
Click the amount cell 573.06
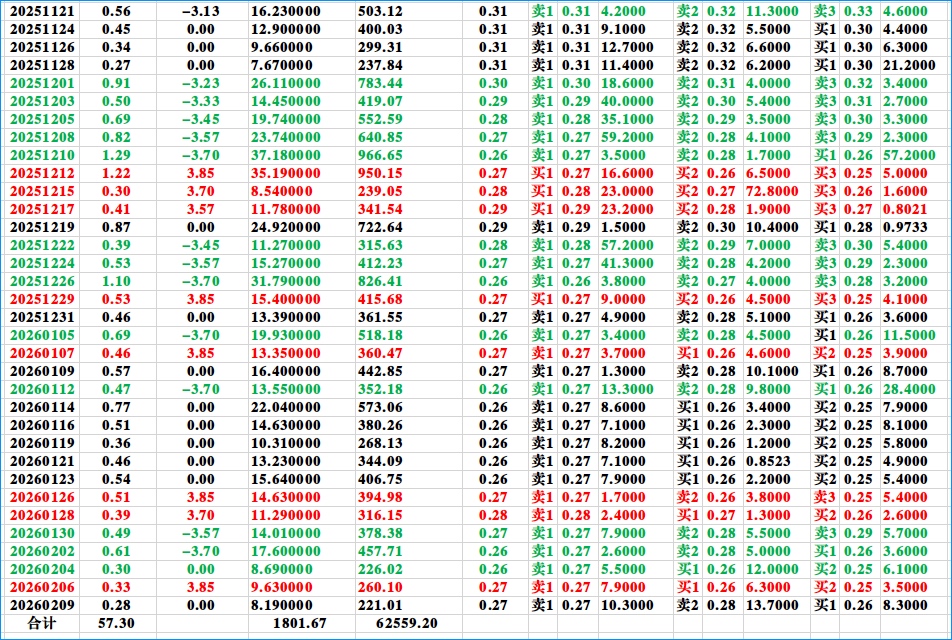pyautogui.click(x=380, y=407)
